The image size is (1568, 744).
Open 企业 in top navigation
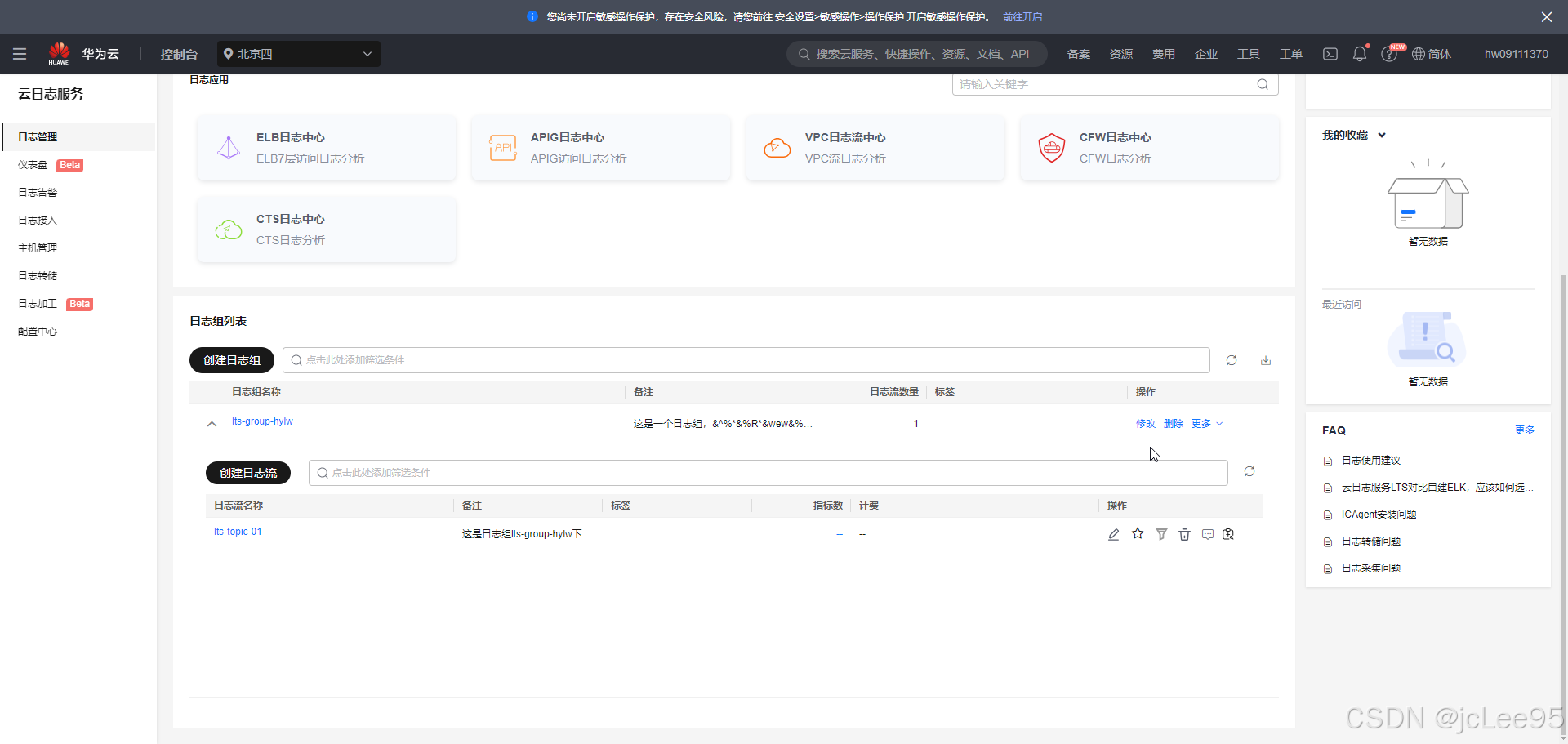click(x=1206, y=54)
